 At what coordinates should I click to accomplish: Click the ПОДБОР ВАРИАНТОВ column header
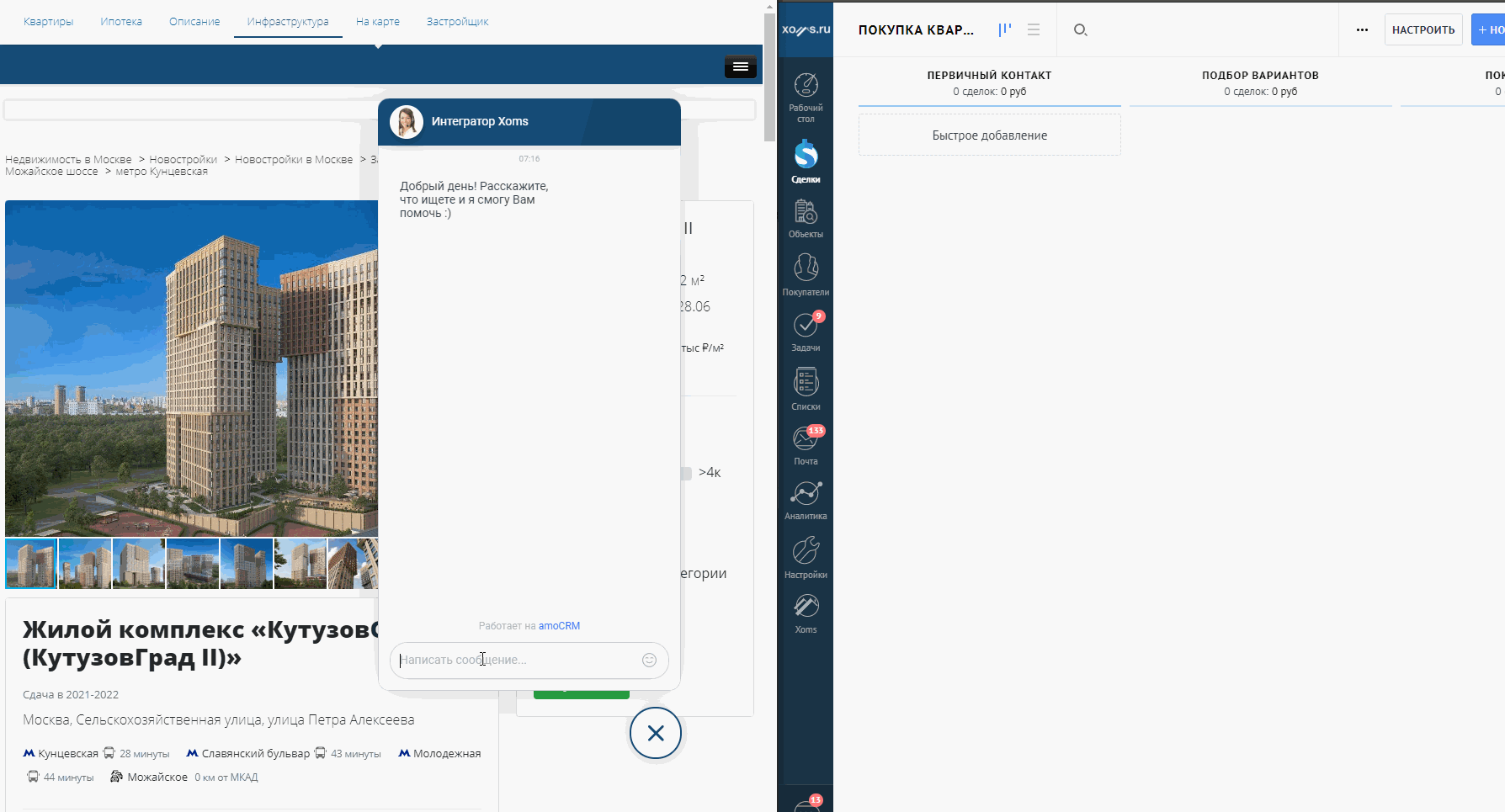tap(1260, 76)
